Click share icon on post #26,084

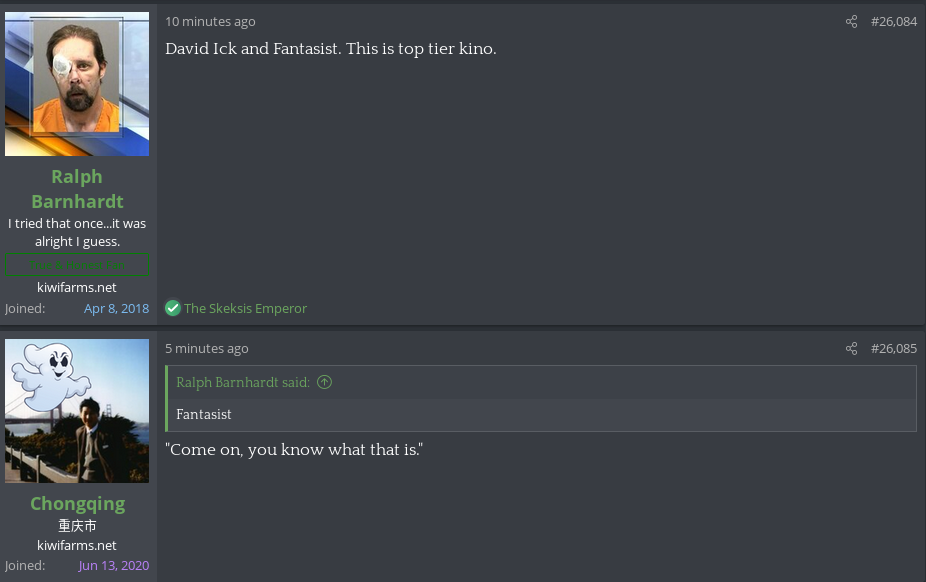pyautogui.click(x=851, y=22)
